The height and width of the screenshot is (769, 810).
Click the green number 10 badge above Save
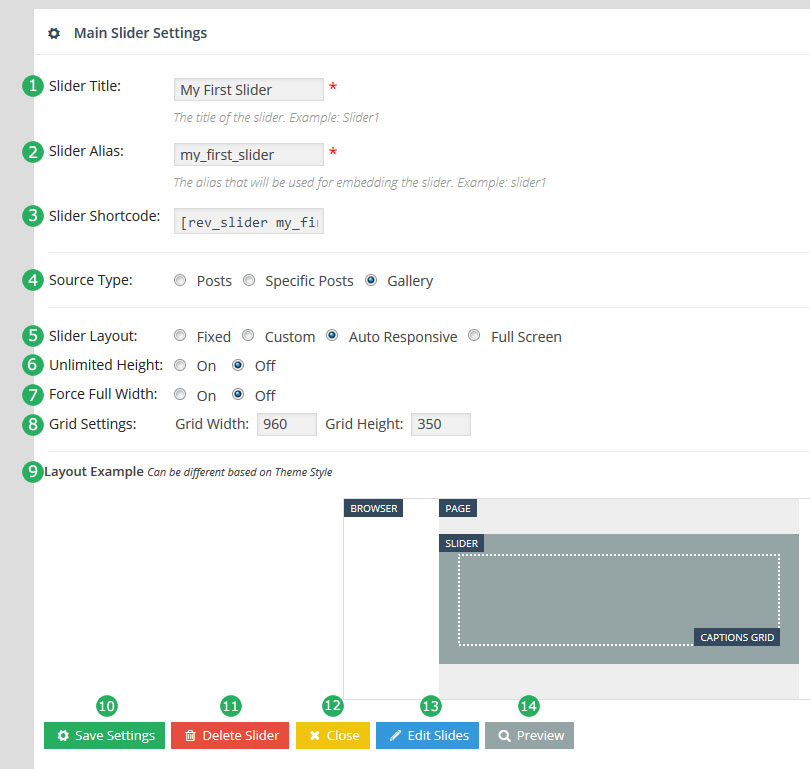106,705
